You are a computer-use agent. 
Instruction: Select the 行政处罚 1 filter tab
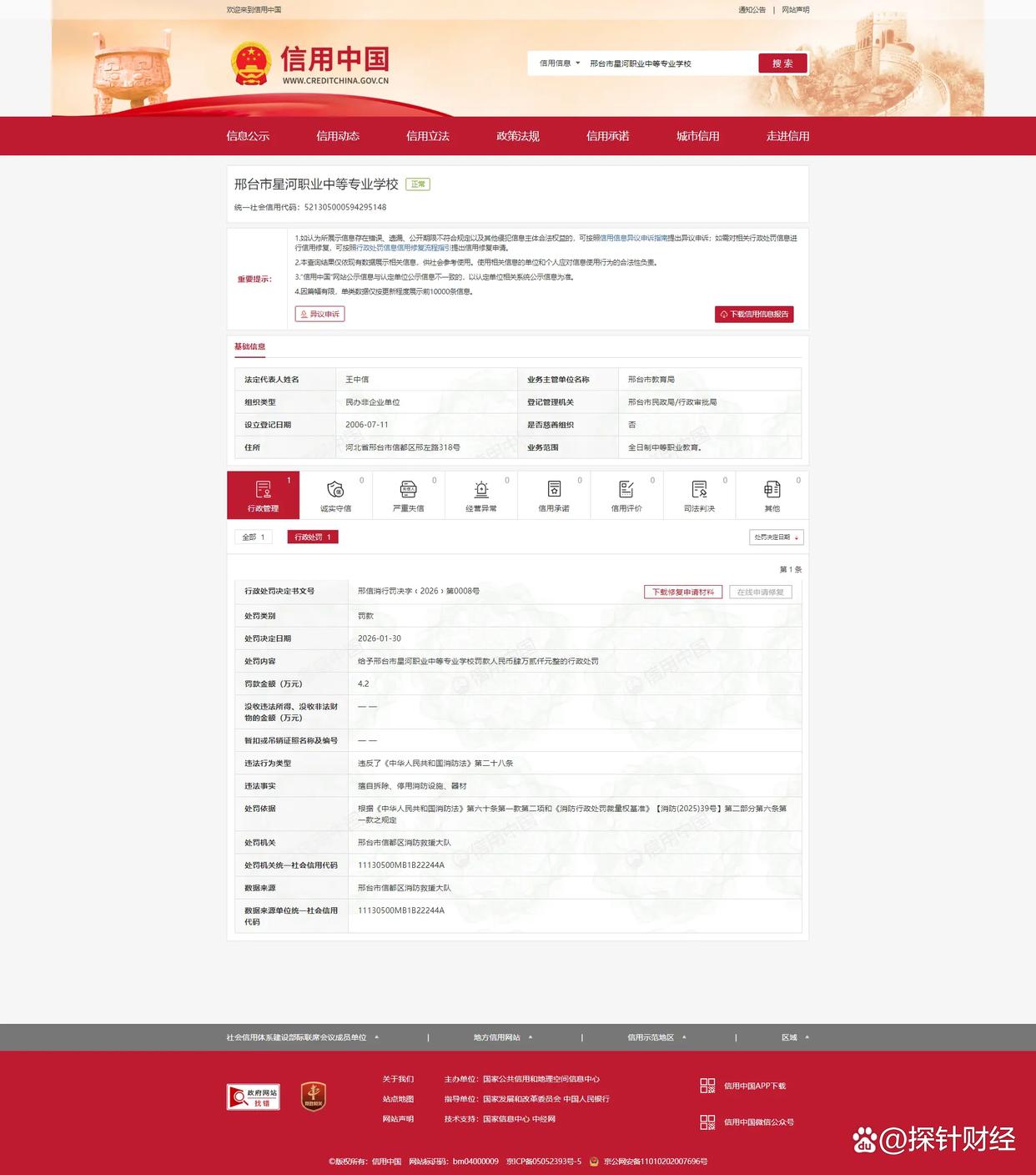coord(313,537)
